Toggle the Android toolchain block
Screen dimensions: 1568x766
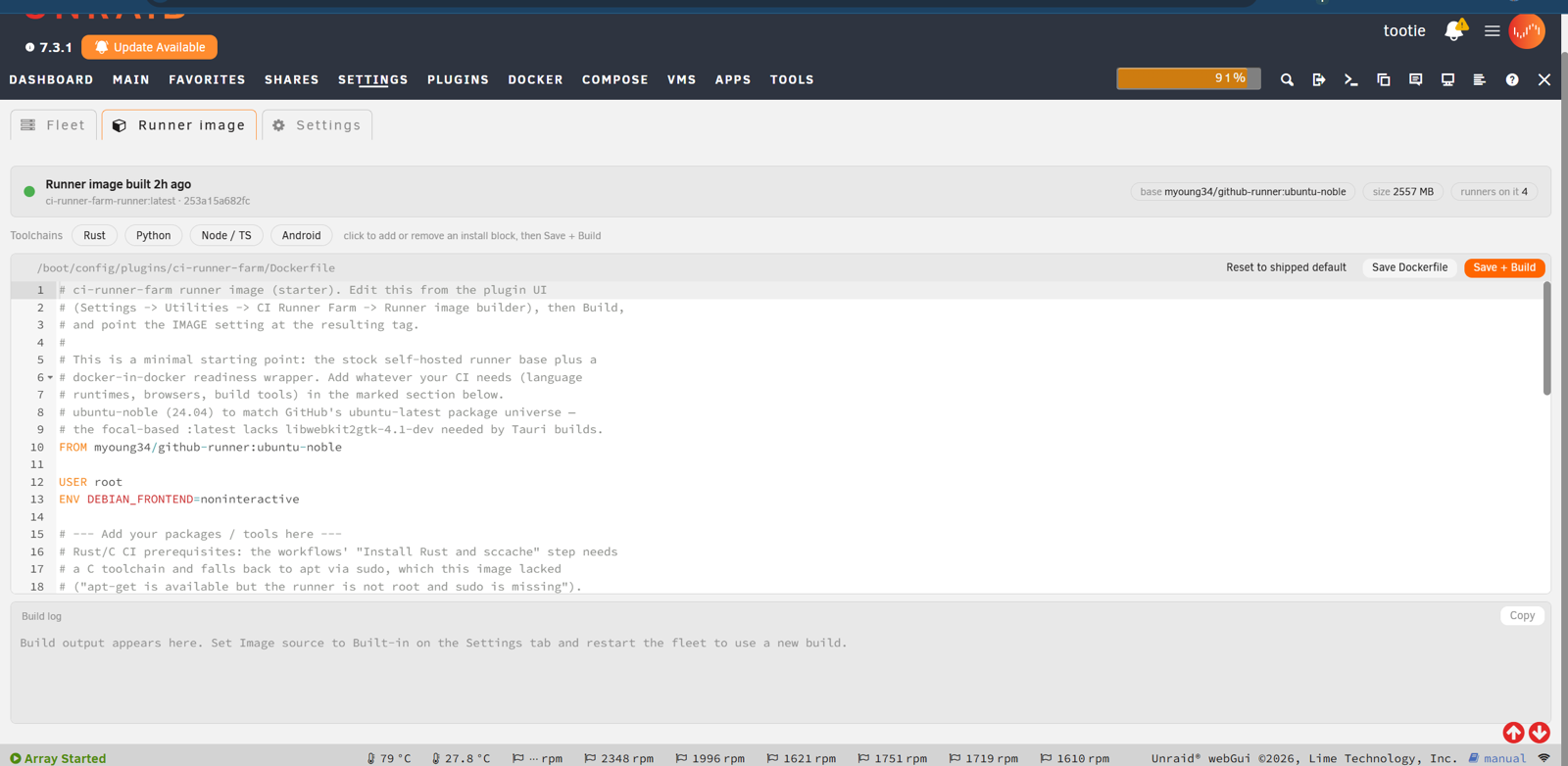[x=302, y=235]
